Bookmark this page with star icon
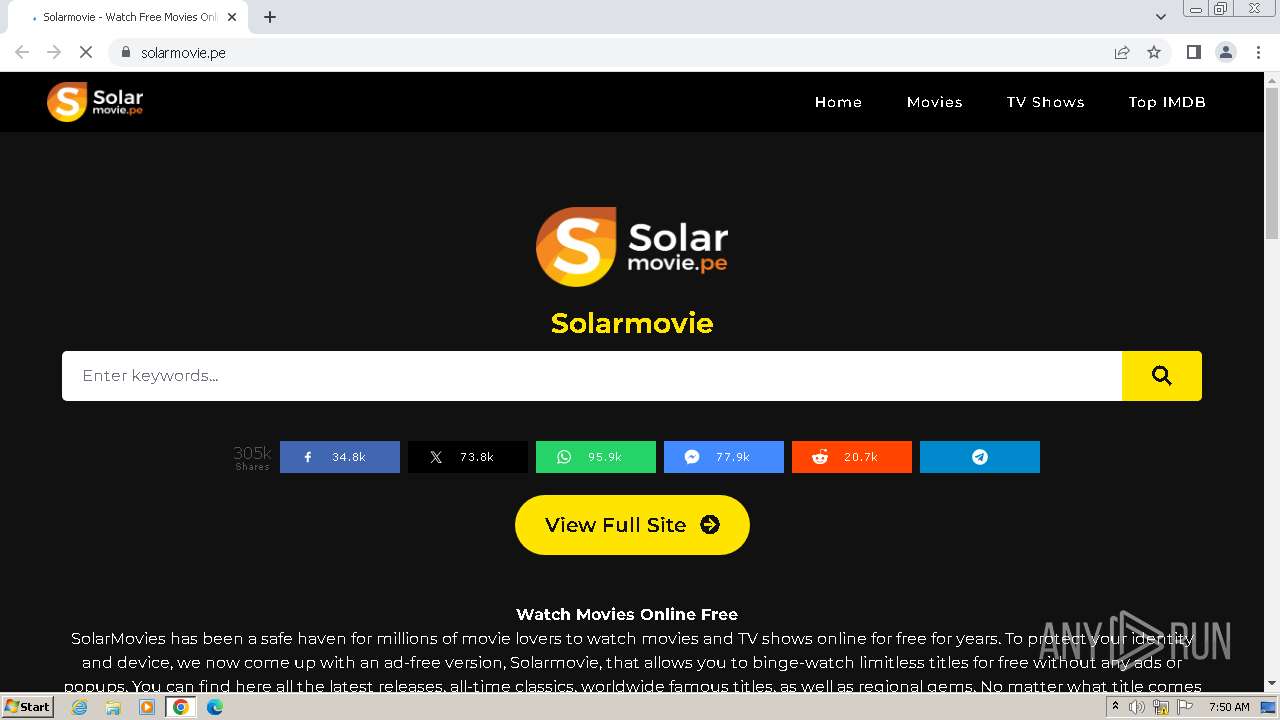 [1154, 52]
